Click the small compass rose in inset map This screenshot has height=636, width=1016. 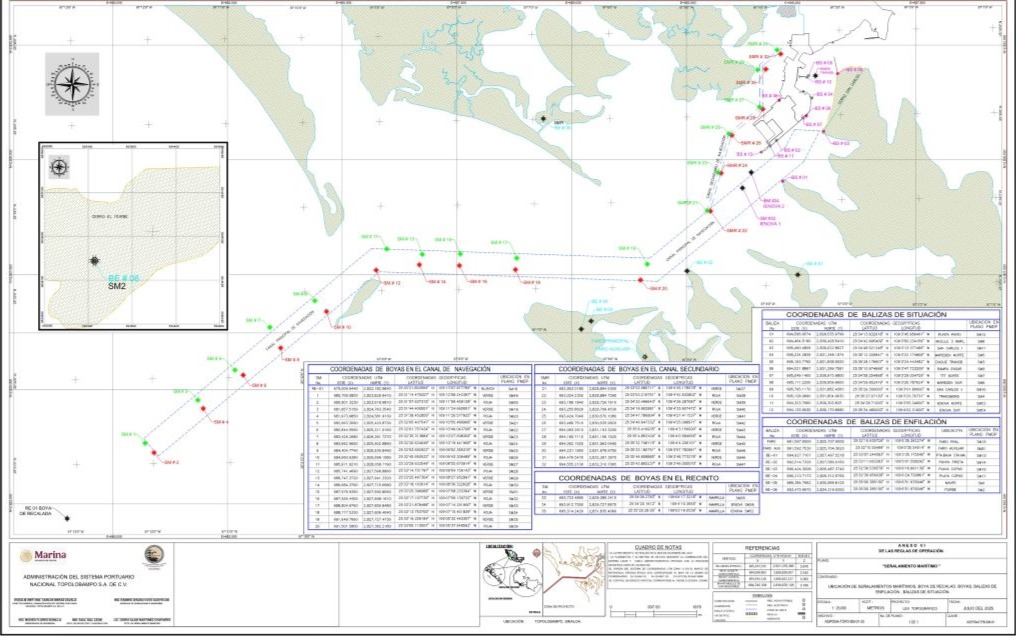tap(60, 167)
